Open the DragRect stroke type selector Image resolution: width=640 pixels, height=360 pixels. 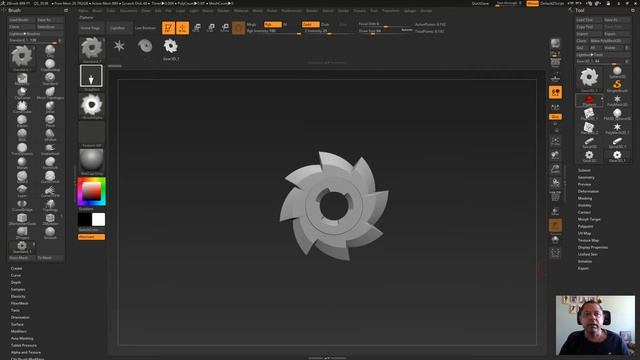click(x=91, y=76)
